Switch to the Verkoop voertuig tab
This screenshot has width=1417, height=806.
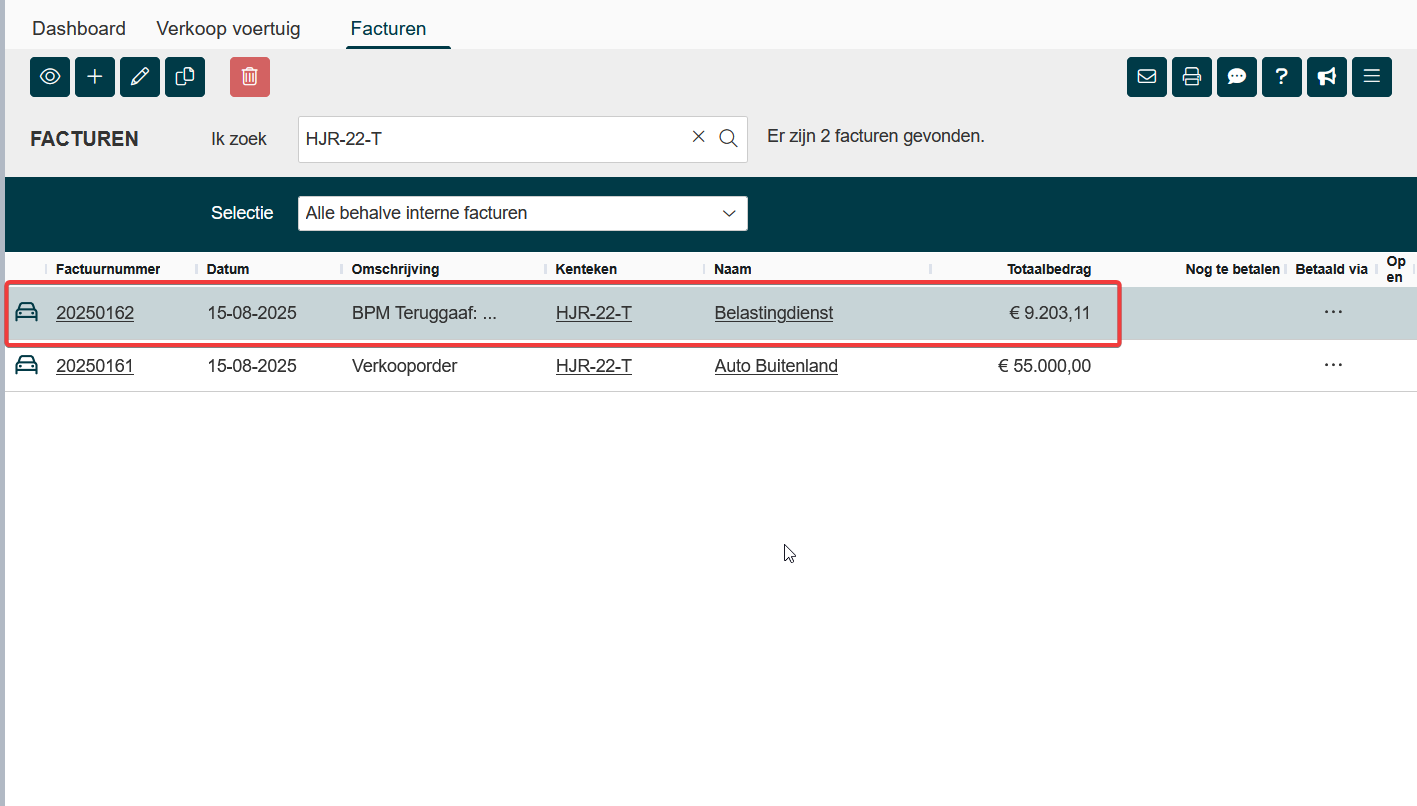tap(228, 28)
